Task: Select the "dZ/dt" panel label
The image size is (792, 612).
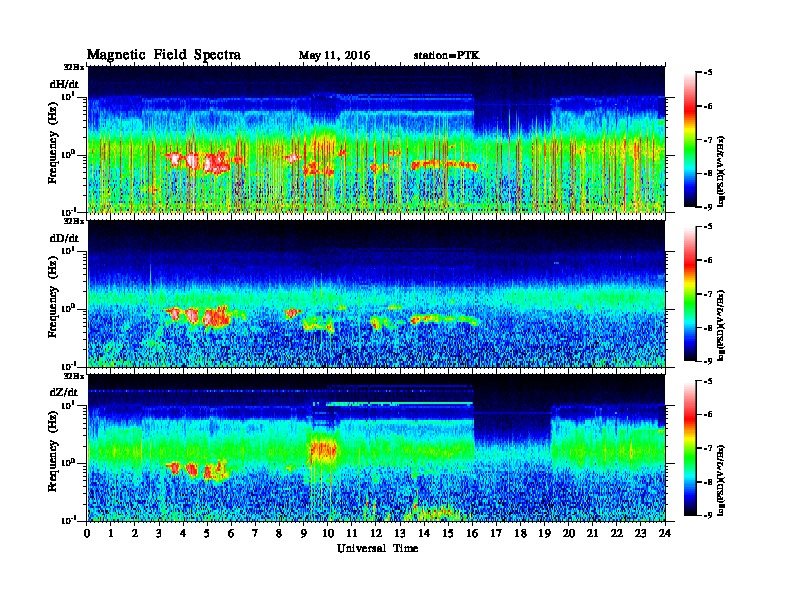Action: [64, 392]
